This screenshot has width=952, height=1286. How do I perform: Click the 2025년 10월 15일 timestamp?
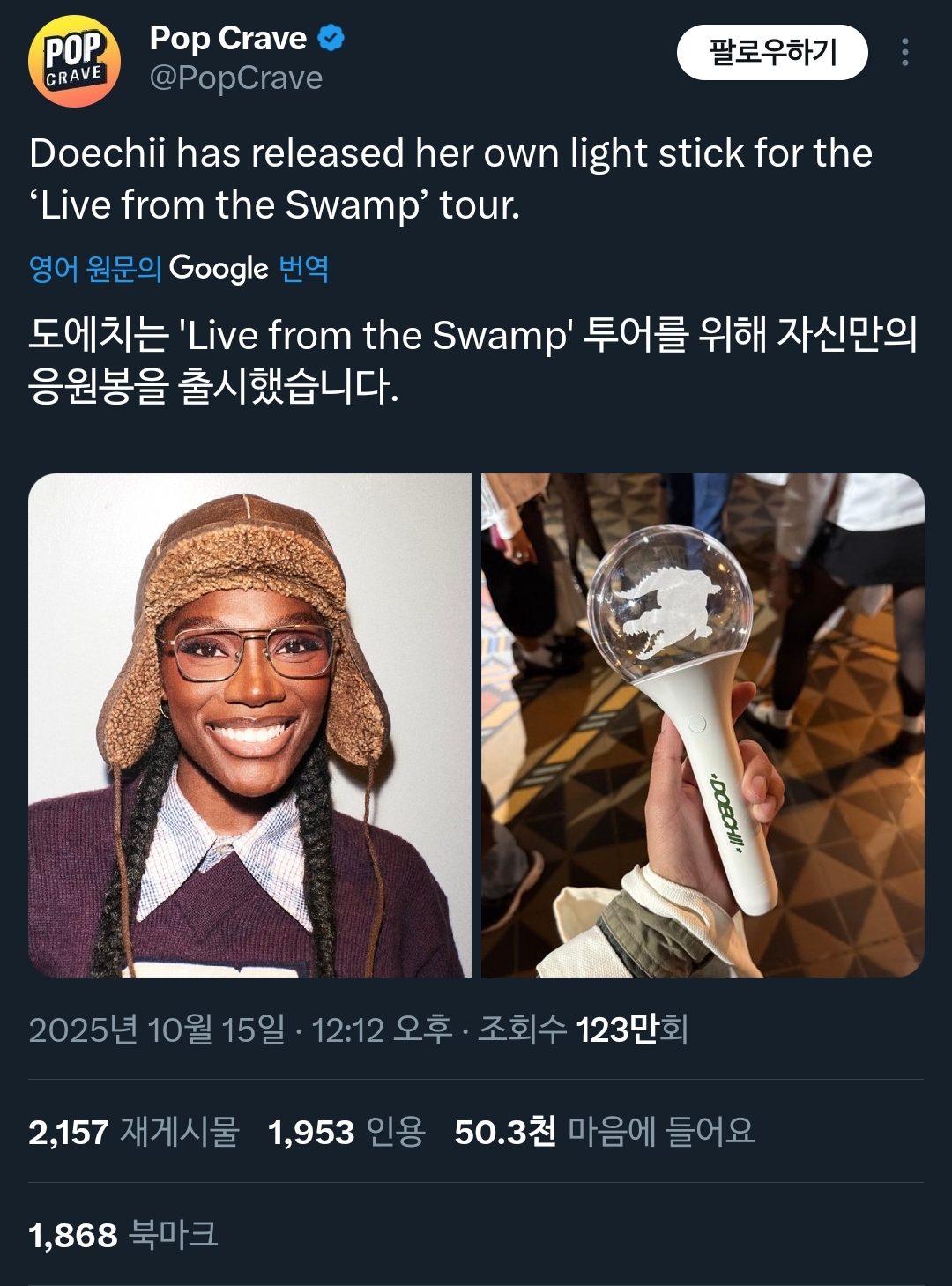pyautogui.click(x=157, y=1030)
